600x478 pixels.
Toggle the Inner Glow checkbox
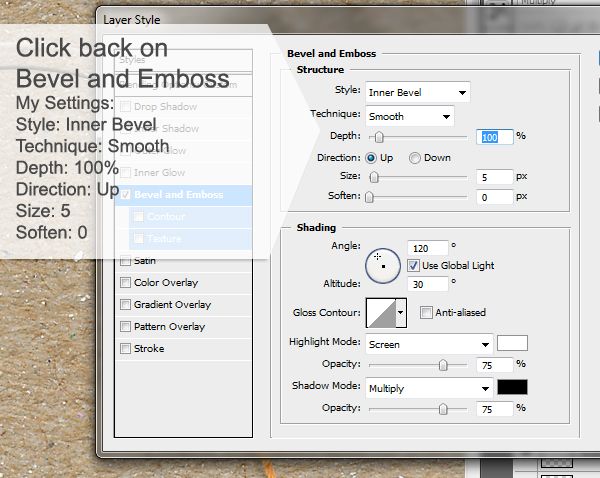click(125, 173)
